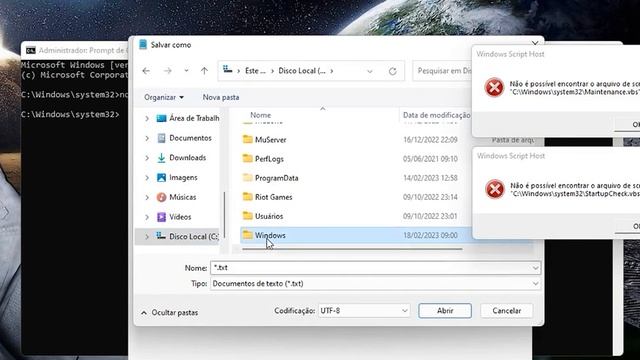
Task: Click the Pesquisar search field
Action: point(442,71)
